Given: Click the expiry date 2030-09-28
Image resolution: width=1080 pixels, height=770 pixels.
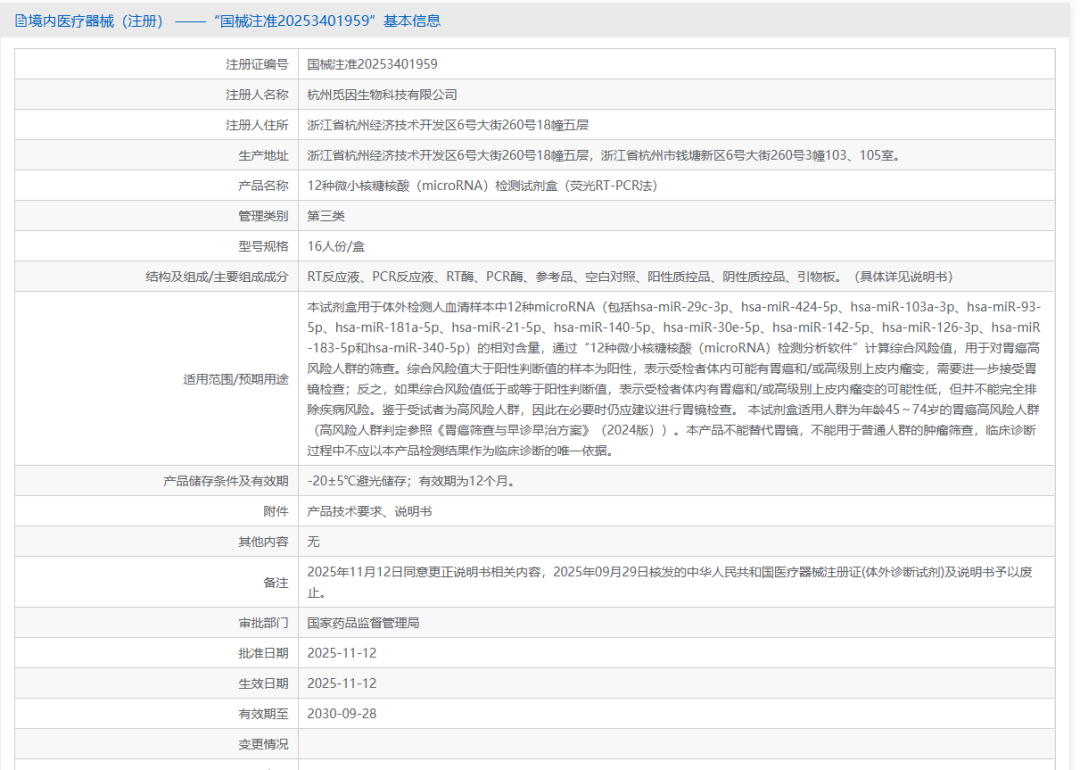Looking at the screenshot, I should (x=341, y=714).
